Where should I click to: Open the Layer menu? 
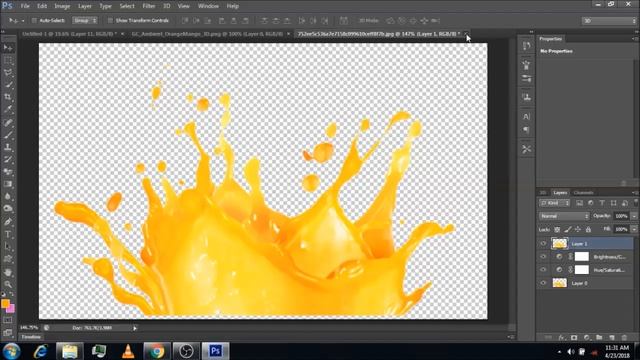[84, 6]
